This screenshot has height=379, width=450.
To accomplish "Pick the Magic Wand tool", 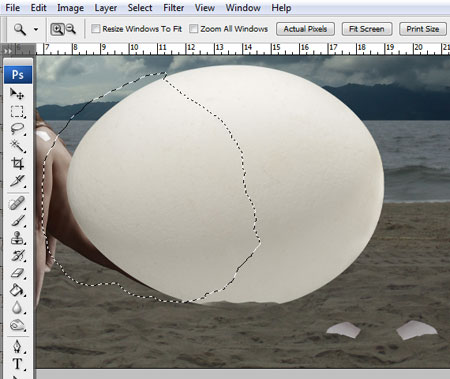I will point(17,146).
